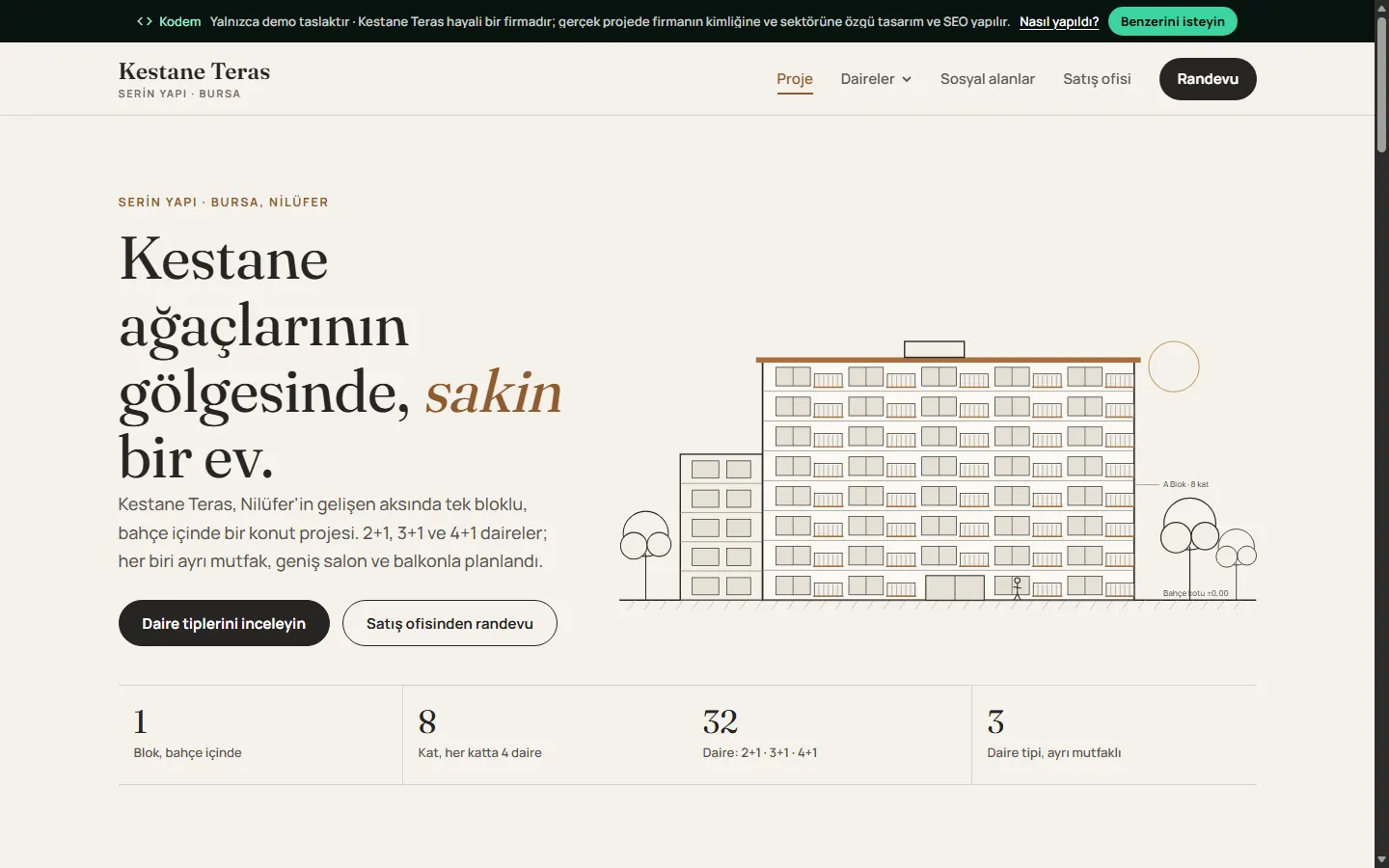Click the Benzerini isteyin button
The width and height of the screenshot is (1389, 868).
coord(1173,21)
